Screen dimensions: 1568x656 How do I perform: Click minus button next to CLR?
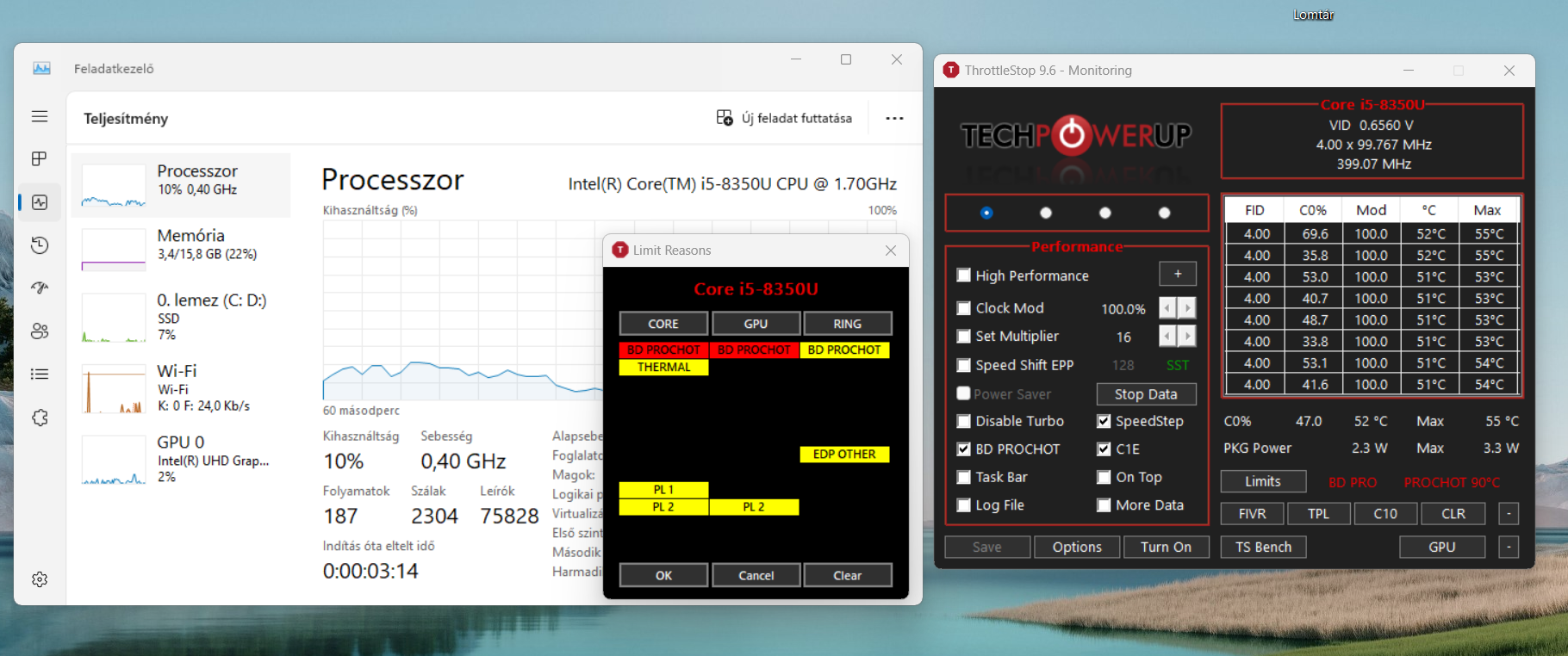click(1509, 514)
